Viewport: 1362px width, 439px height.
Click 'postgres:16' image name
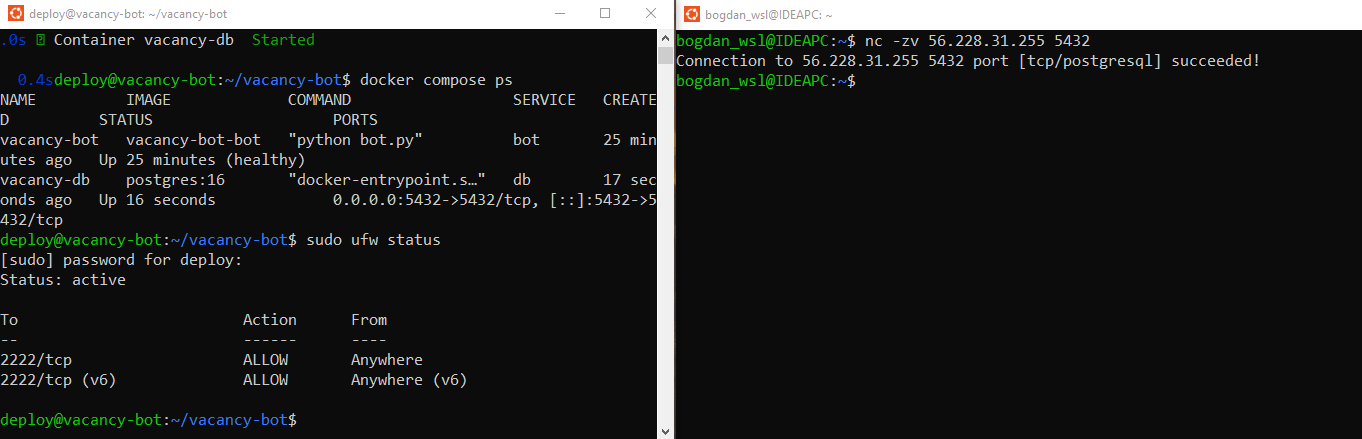(175, 180)
